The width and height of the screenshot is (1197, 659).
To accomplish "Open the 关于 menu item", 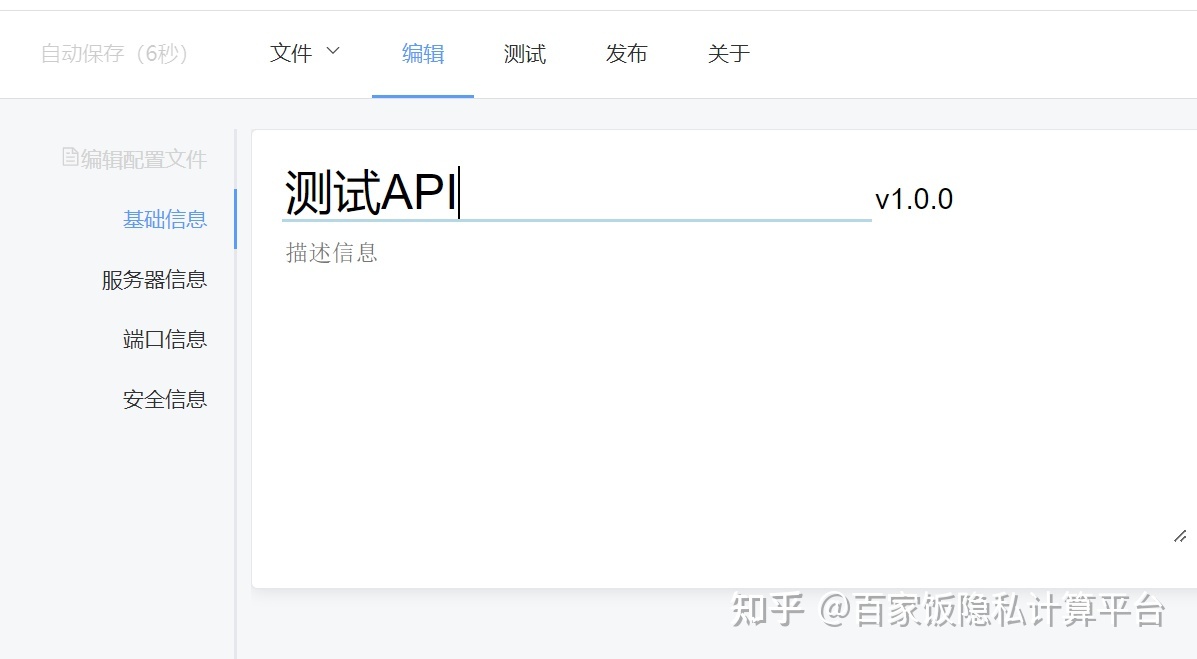I will (x=728, y=53).
